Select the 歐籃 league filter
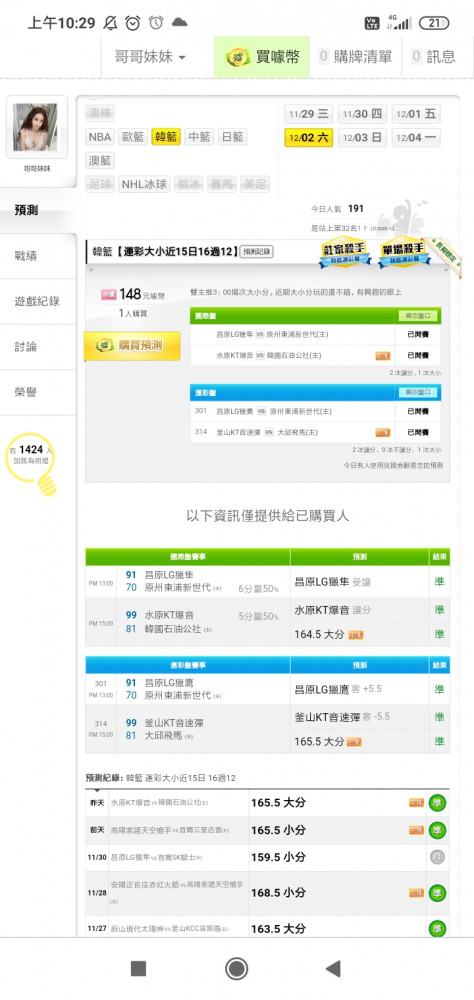The image size is (474, 1000). pyautogui.click(x=133, y=136)
